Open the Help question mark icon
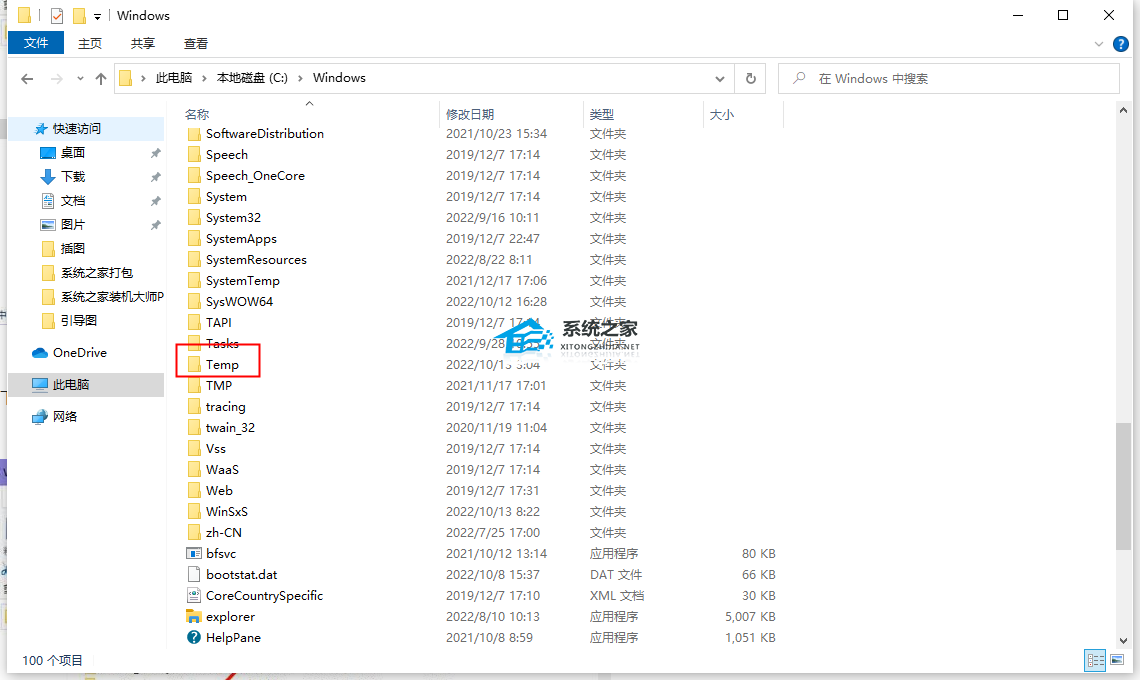1140x680 pixels. pyautogui.click(x=1121, y=44)
